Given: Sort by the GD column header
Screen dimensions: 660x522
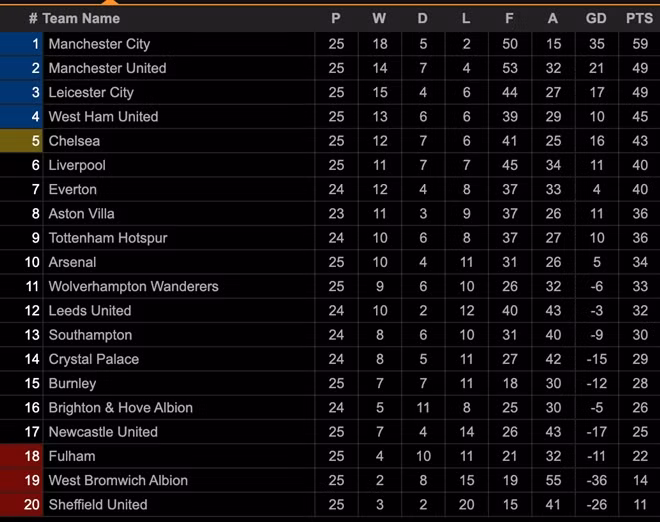Looking at the screenshot, I should 596,18.
